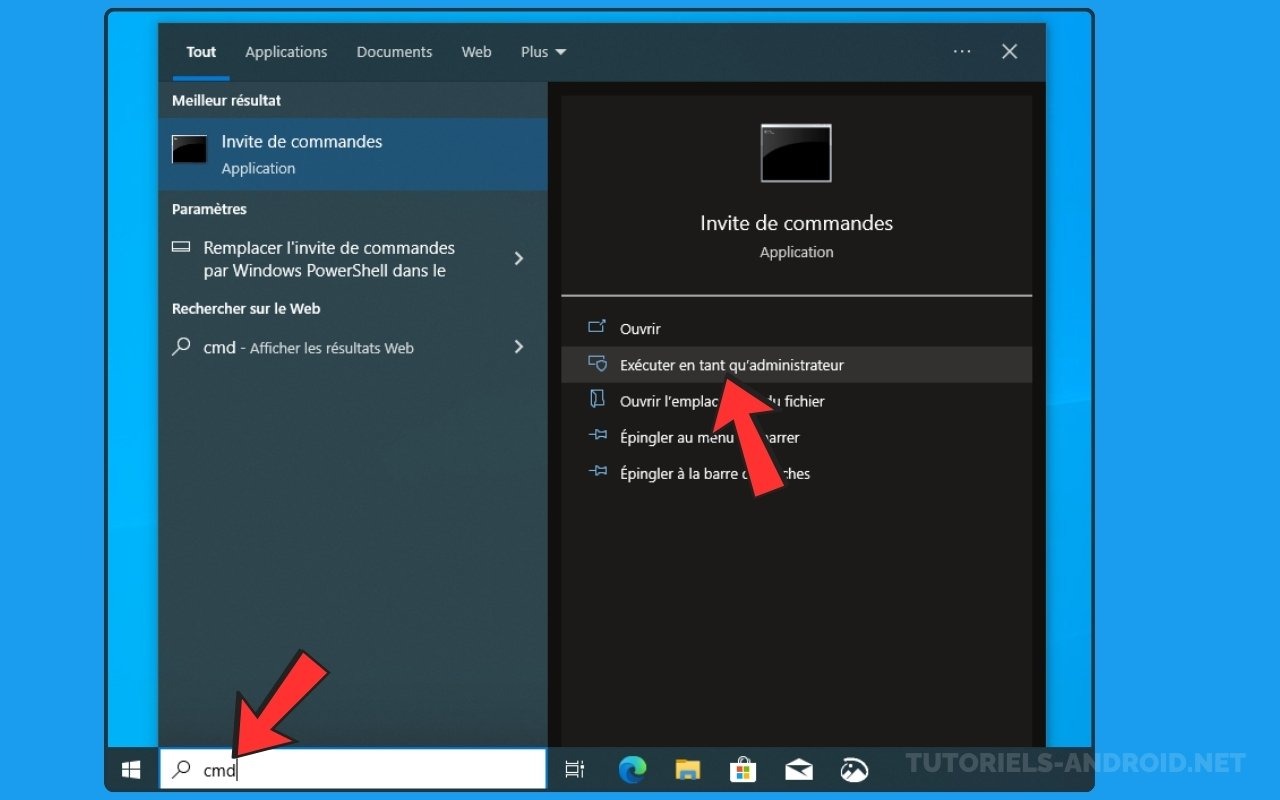Click the Rechercher sur le Web heading
Viewport: 1280px width, 800px height.
246,309
